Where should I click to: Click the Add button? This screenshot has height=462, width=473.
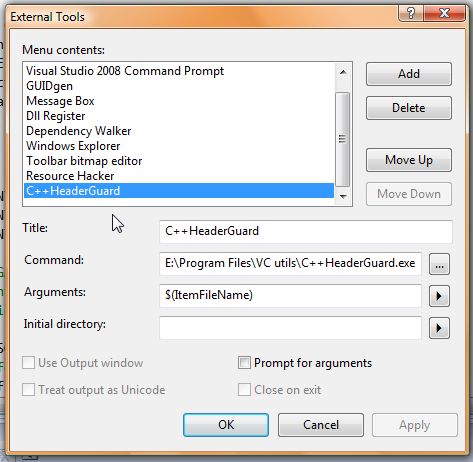(x=409, y=74)
